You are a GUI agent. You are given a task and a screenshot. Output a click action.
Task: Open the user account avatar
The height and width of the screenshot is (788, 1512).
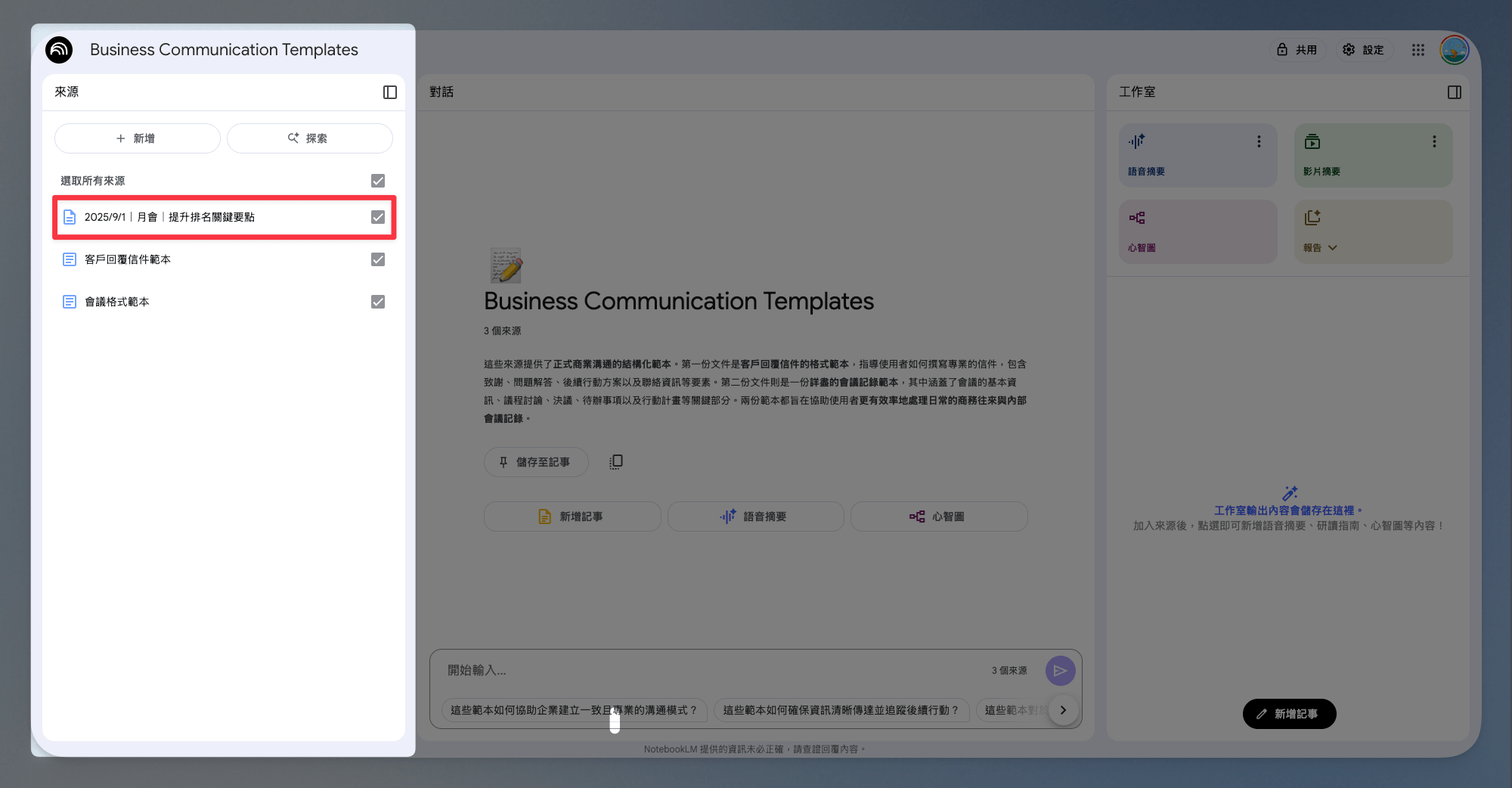pos(1455,50)
